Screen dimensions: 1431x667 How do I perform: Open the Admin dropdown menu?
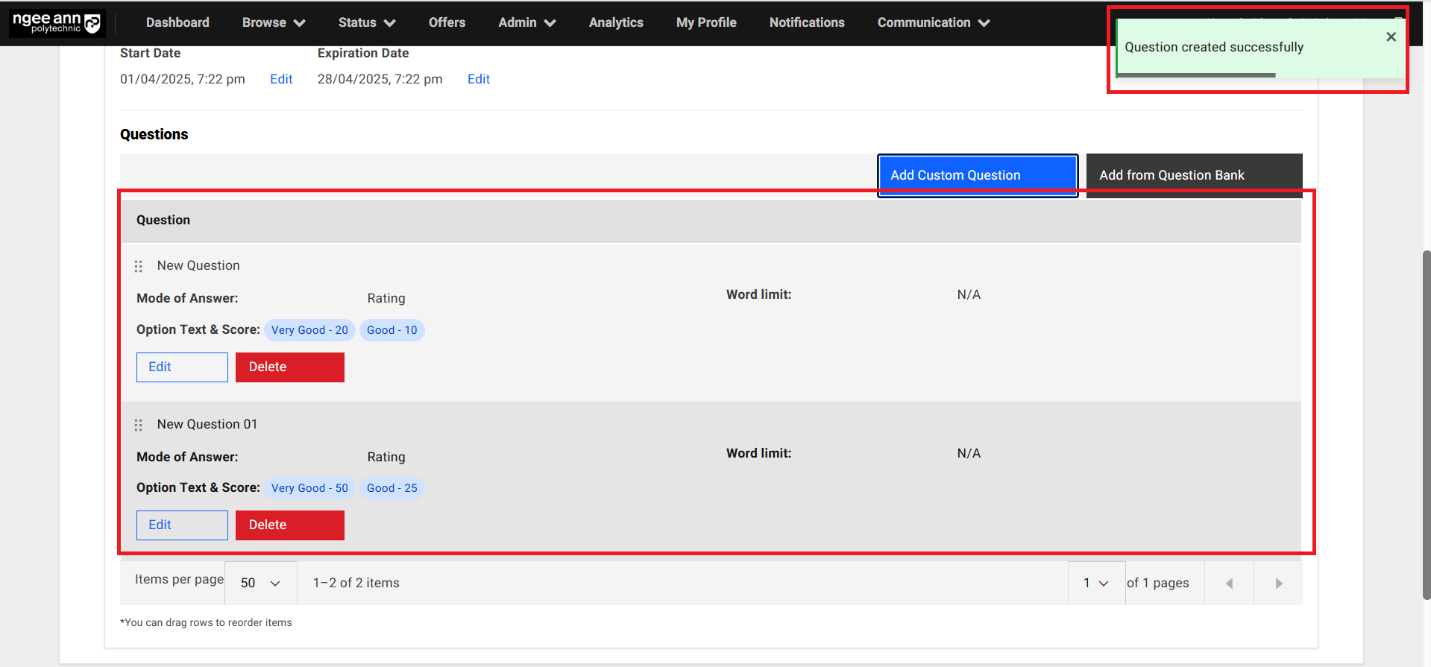point(526,22)
